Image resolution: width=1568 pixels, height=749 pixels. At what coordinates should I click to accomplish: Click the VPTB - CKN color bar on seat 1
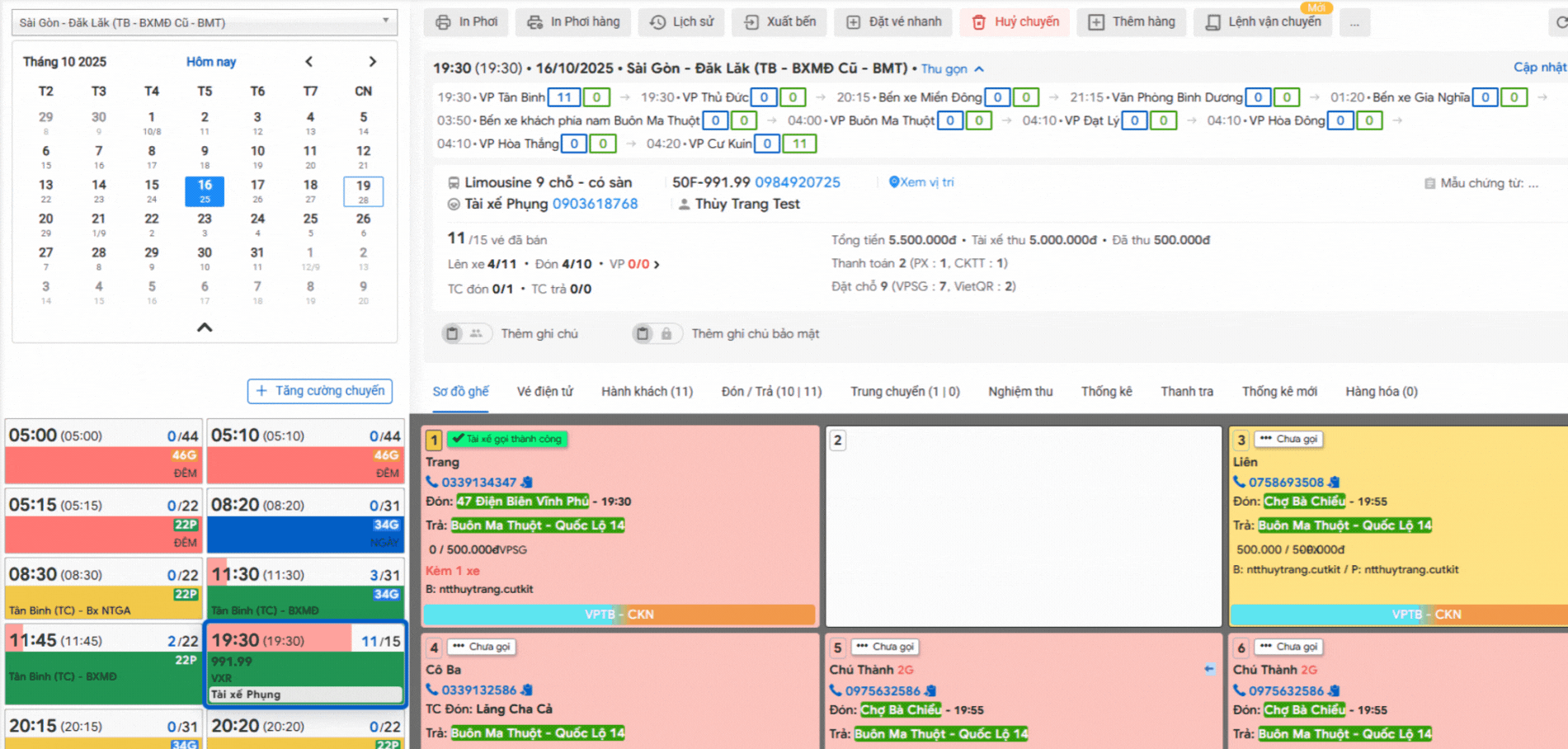(619, 615)
